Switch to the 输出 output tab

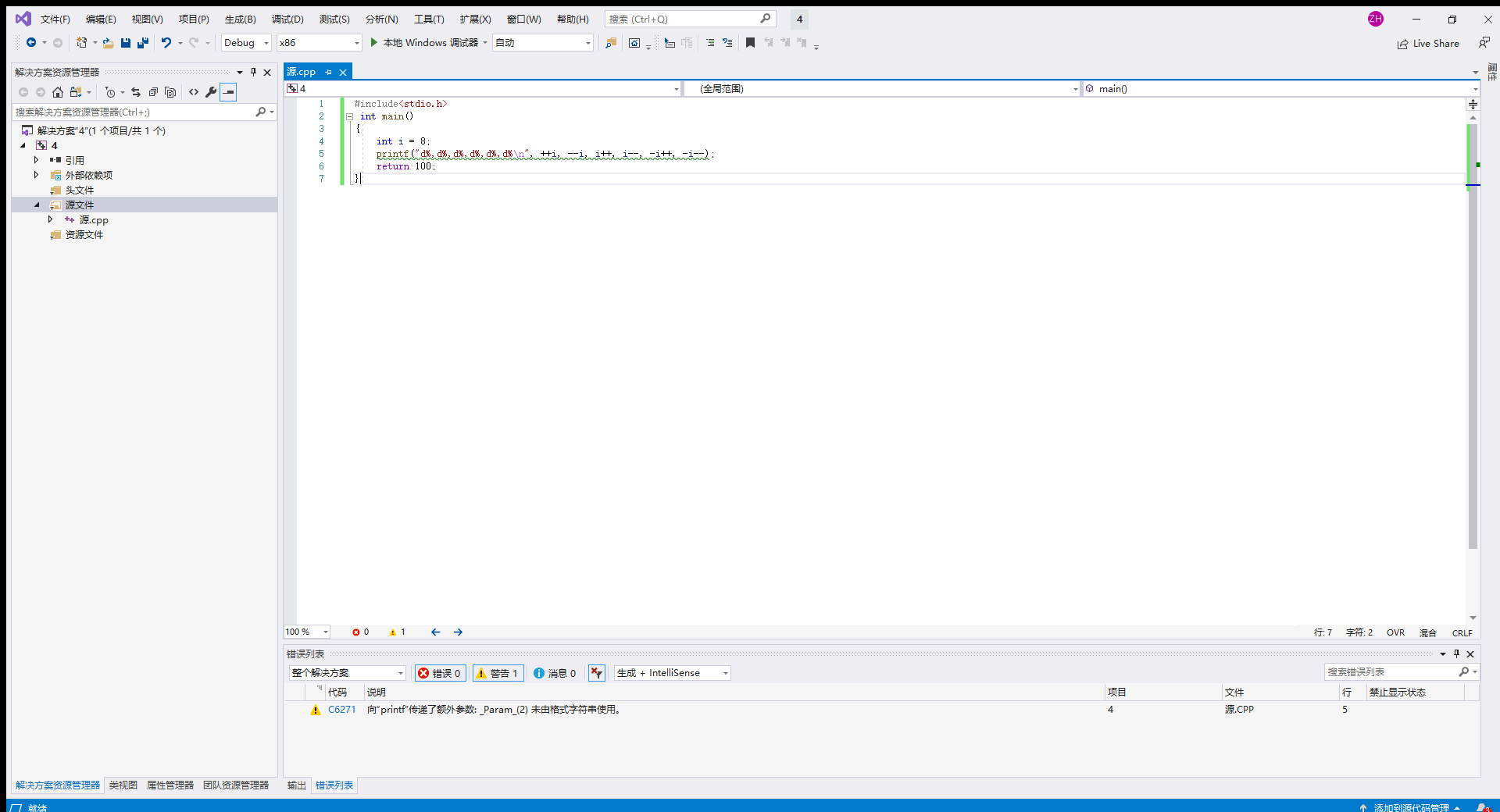(296, 785)
